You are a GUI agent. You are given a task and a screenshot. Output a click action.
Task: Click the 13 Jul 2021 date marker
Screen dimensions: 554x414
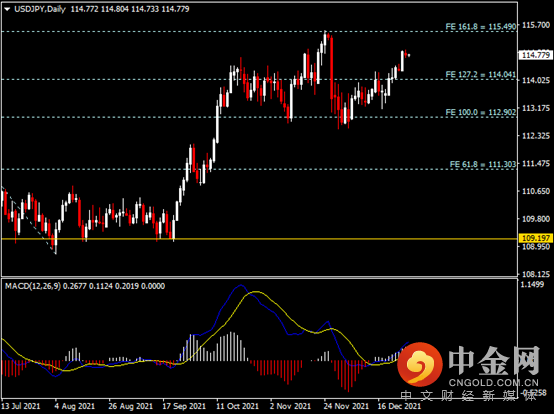pyautogui.click(x=20, y=406)
